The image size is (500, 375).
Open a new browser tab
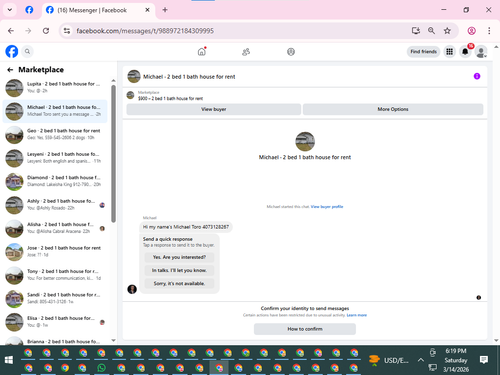pos(165,10)
